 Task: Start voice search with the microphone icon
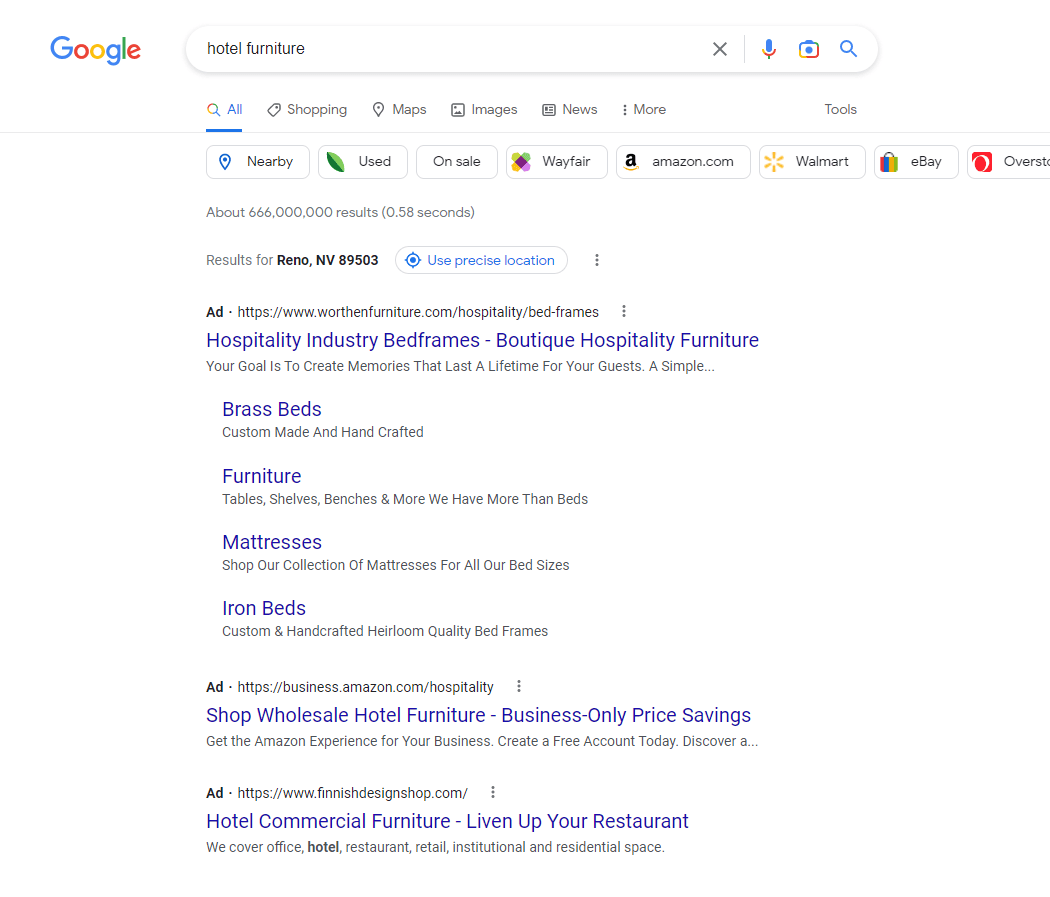pos(769,49)
